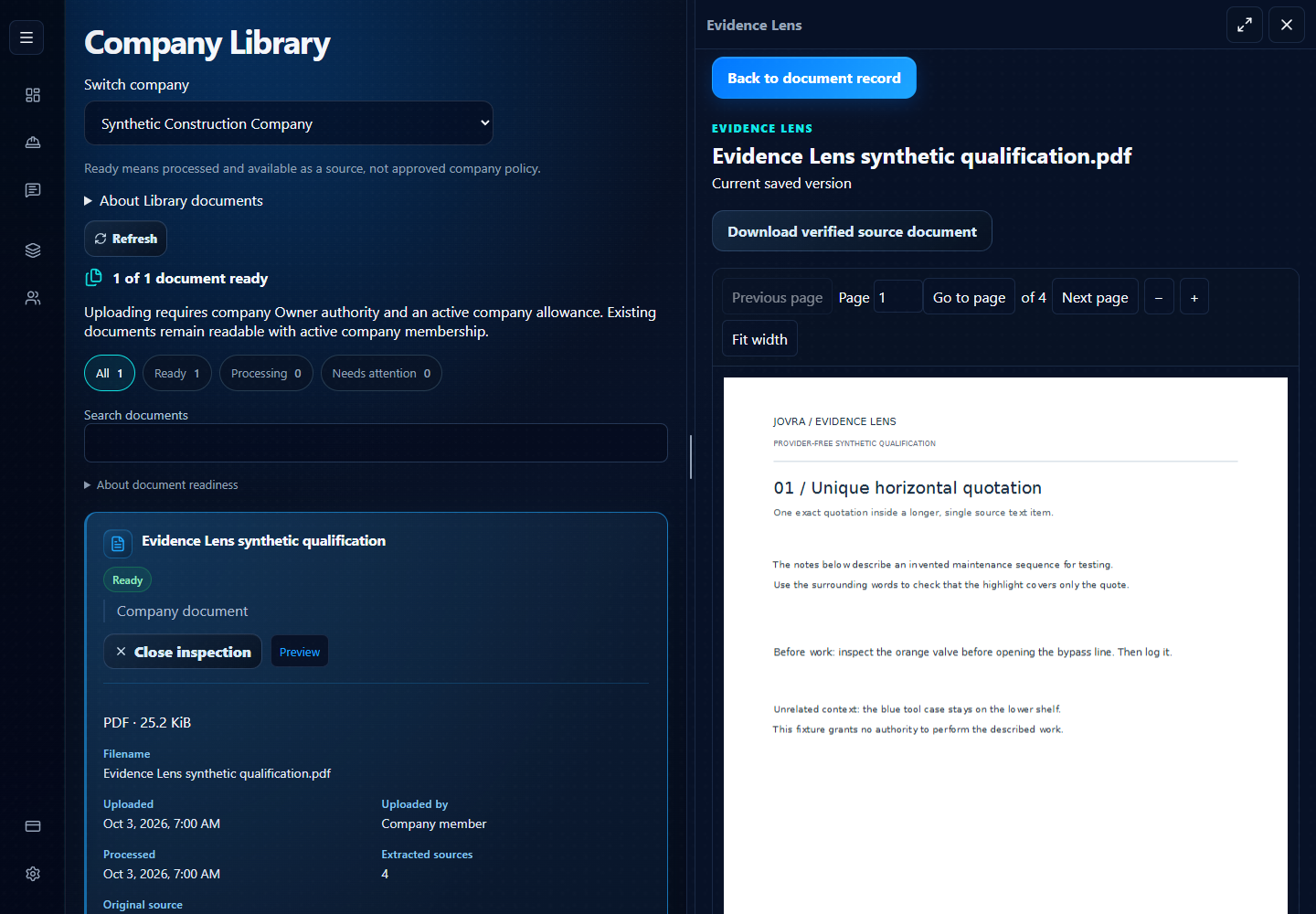Click the Previous page button
This screenshot has width=1316, height=914.
pos(777,297)
